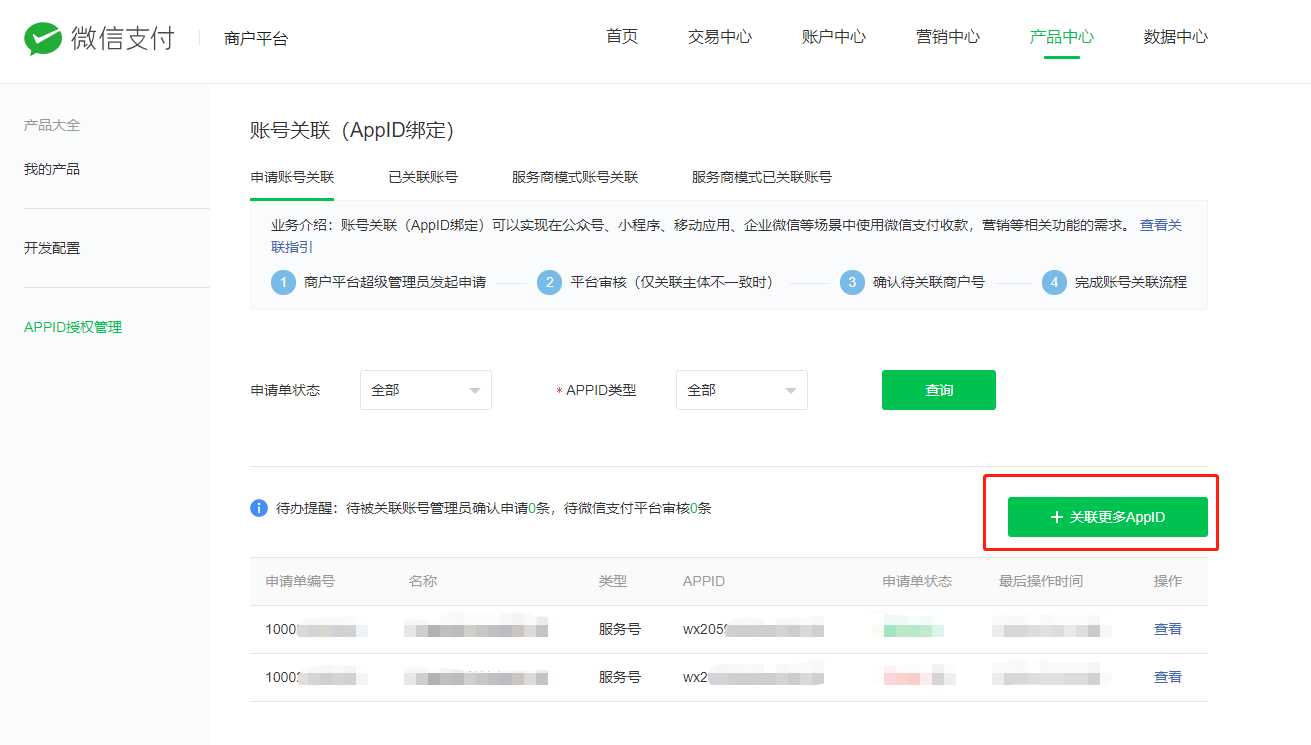This screenshot has width=1311, height=745.
Task: Switch to 已关联账号 tab
Action: [423, 177]
